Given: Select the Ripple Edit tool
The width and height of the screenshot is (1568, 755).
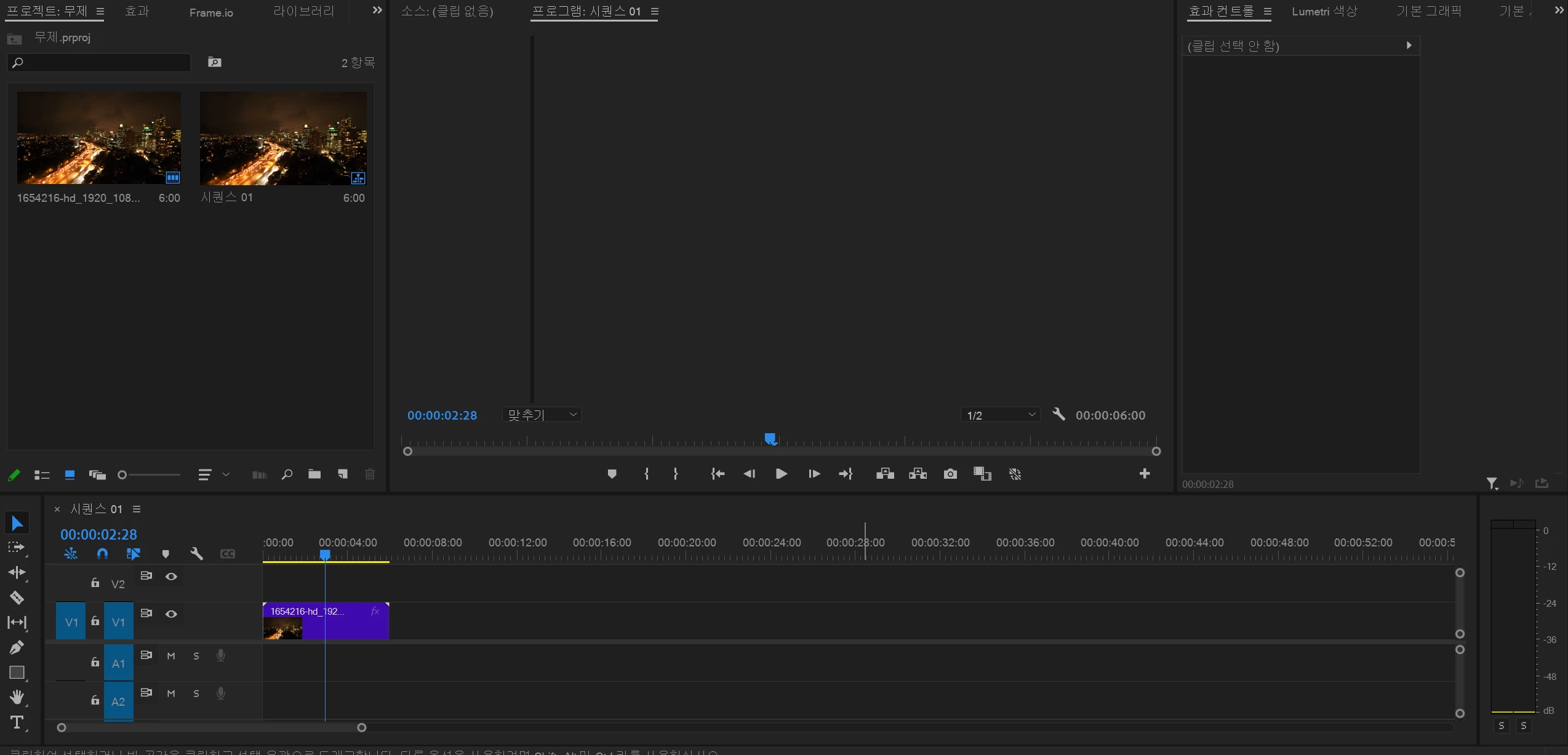Looking at the screenshot, I should coord(17,572).
